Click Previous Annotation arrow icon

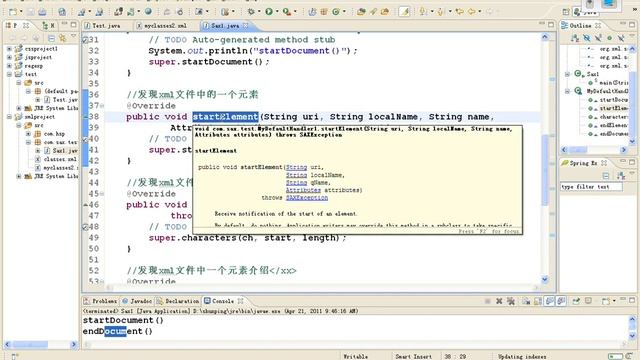tap(440, 12)
